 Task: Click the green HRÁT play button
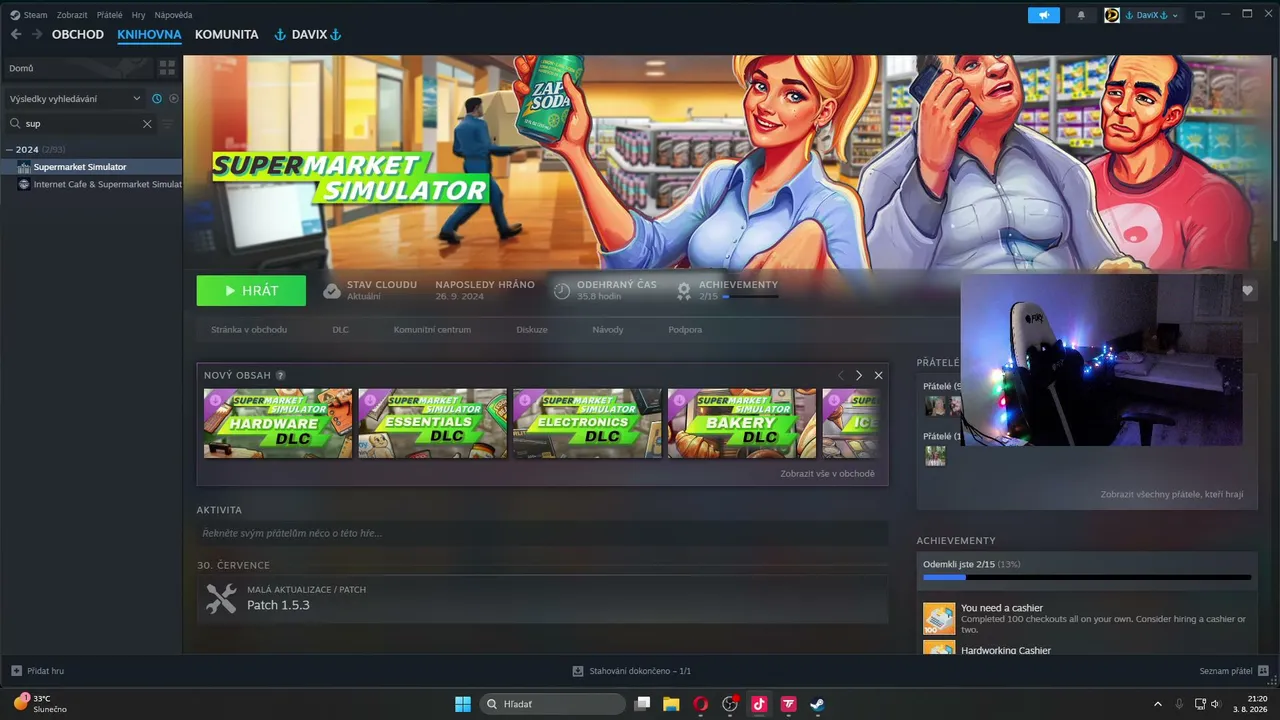(251, 290)
